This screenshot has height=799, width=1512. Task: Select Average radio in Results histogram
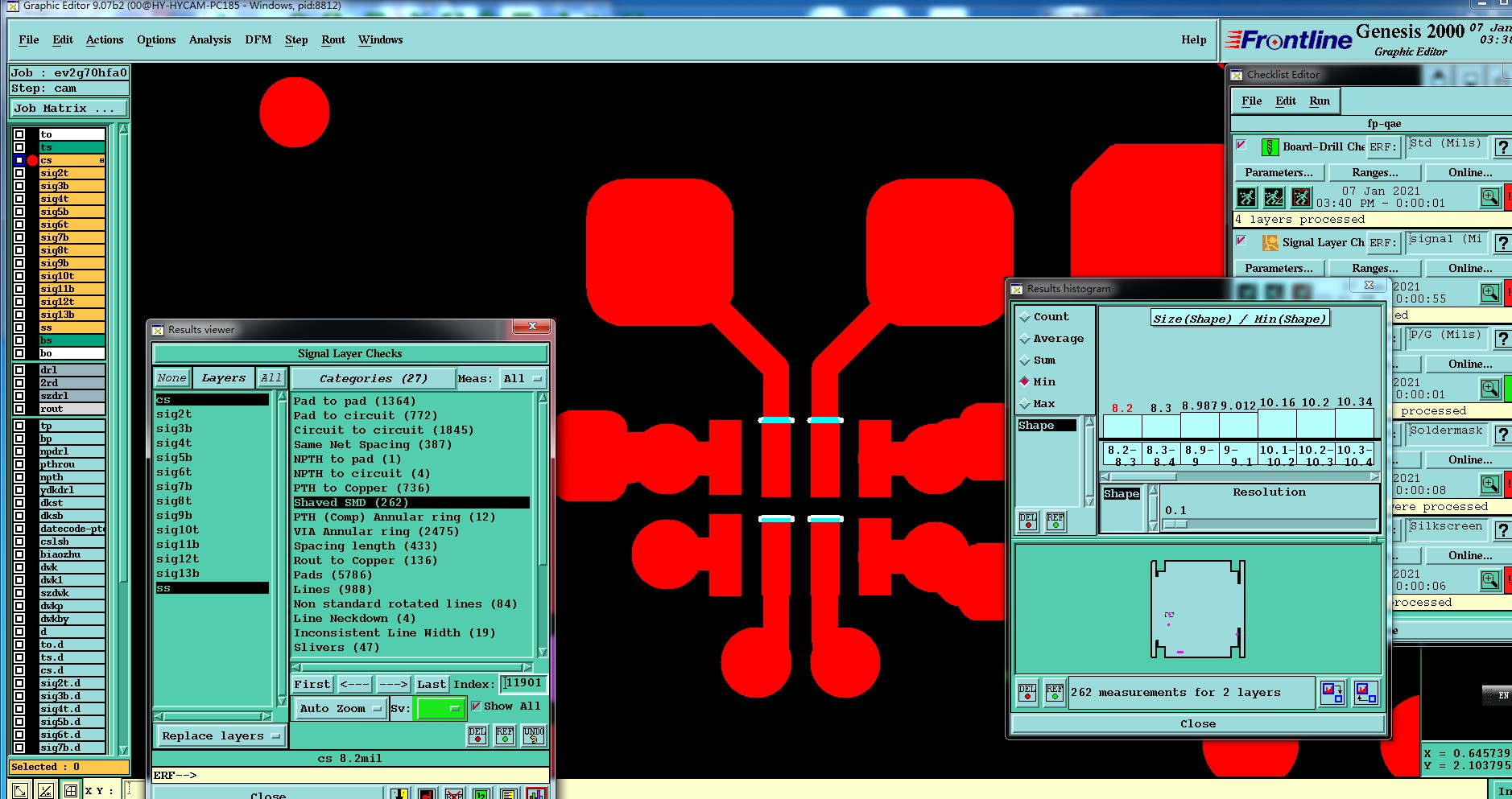click(1025, 339)
